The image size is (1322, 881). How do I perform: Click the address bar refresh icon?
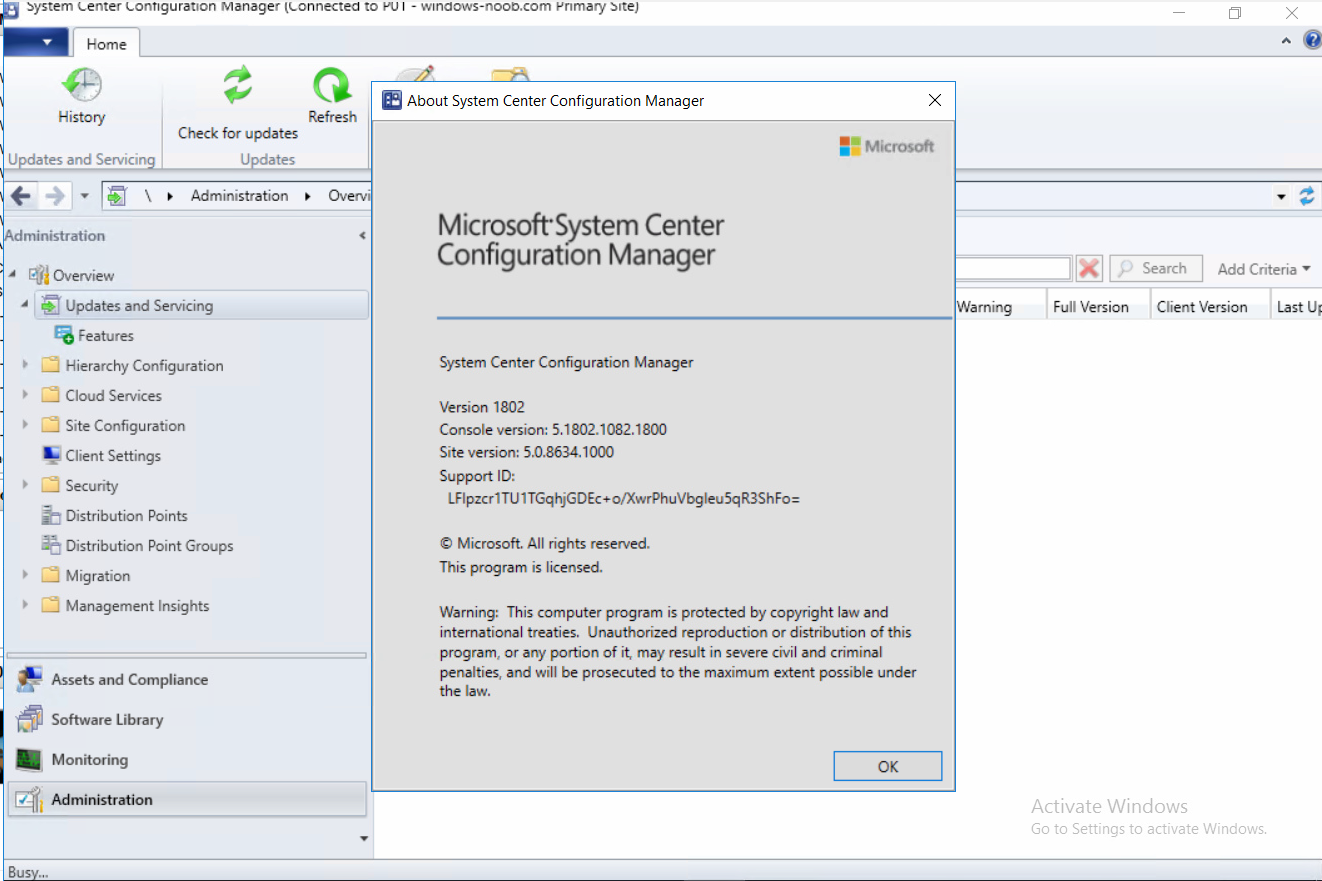1307,196
